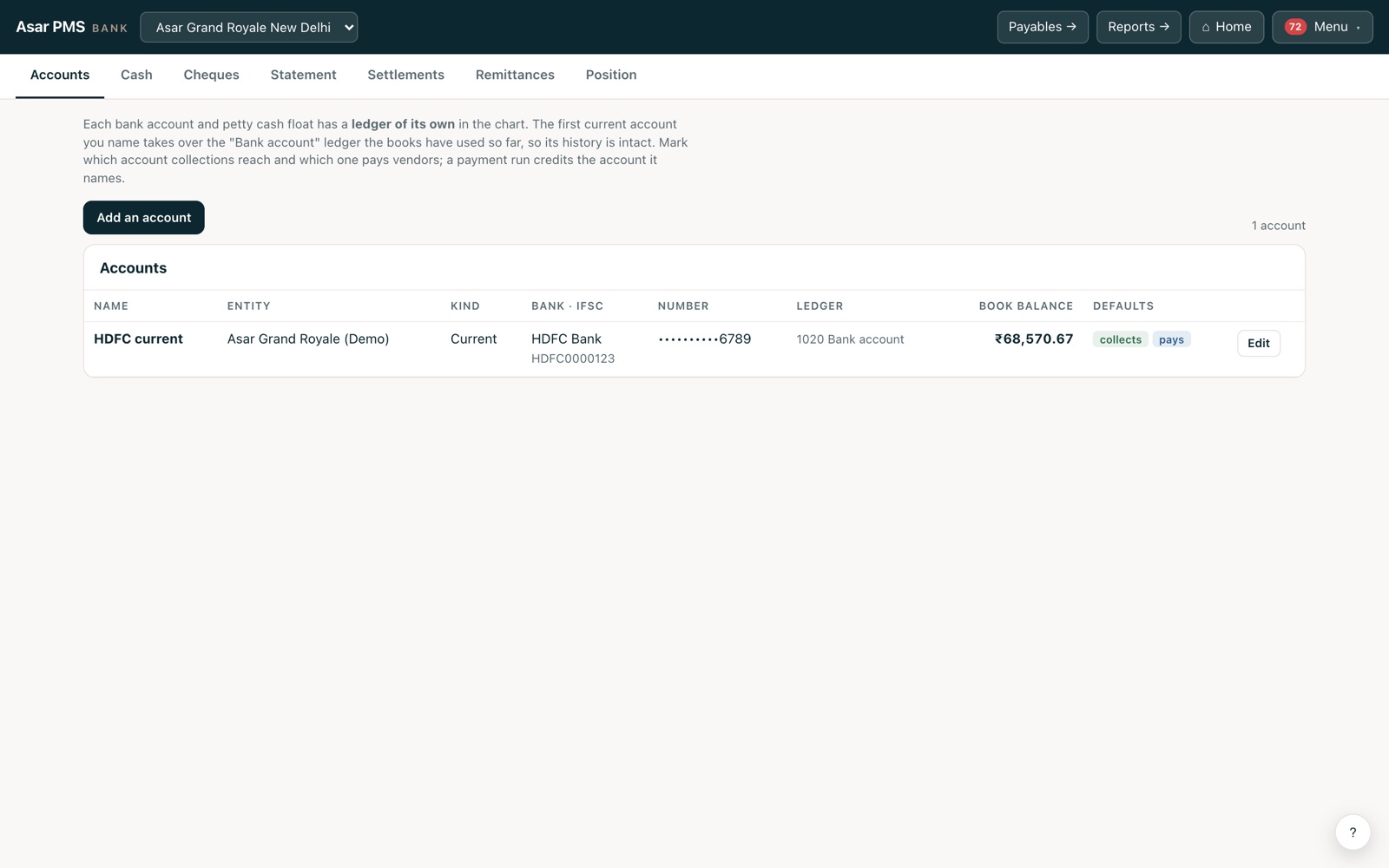Click the Asar Grand Royale (Demo) entity
This screenshot has width=1389, height=868.
coord(308,339)
